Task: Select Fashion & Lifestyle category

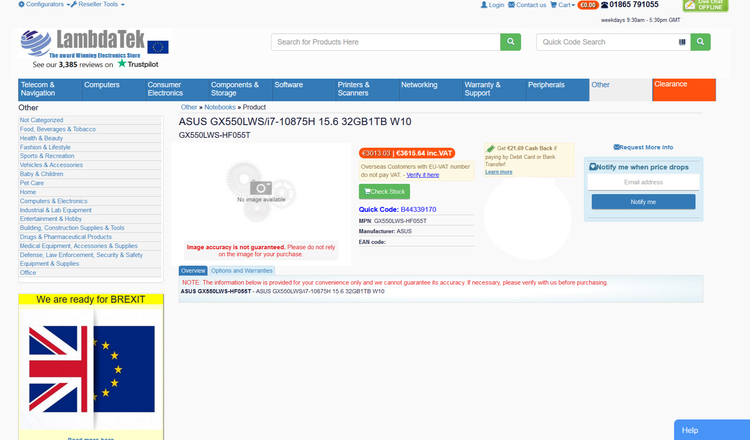Action: [45, 147]
